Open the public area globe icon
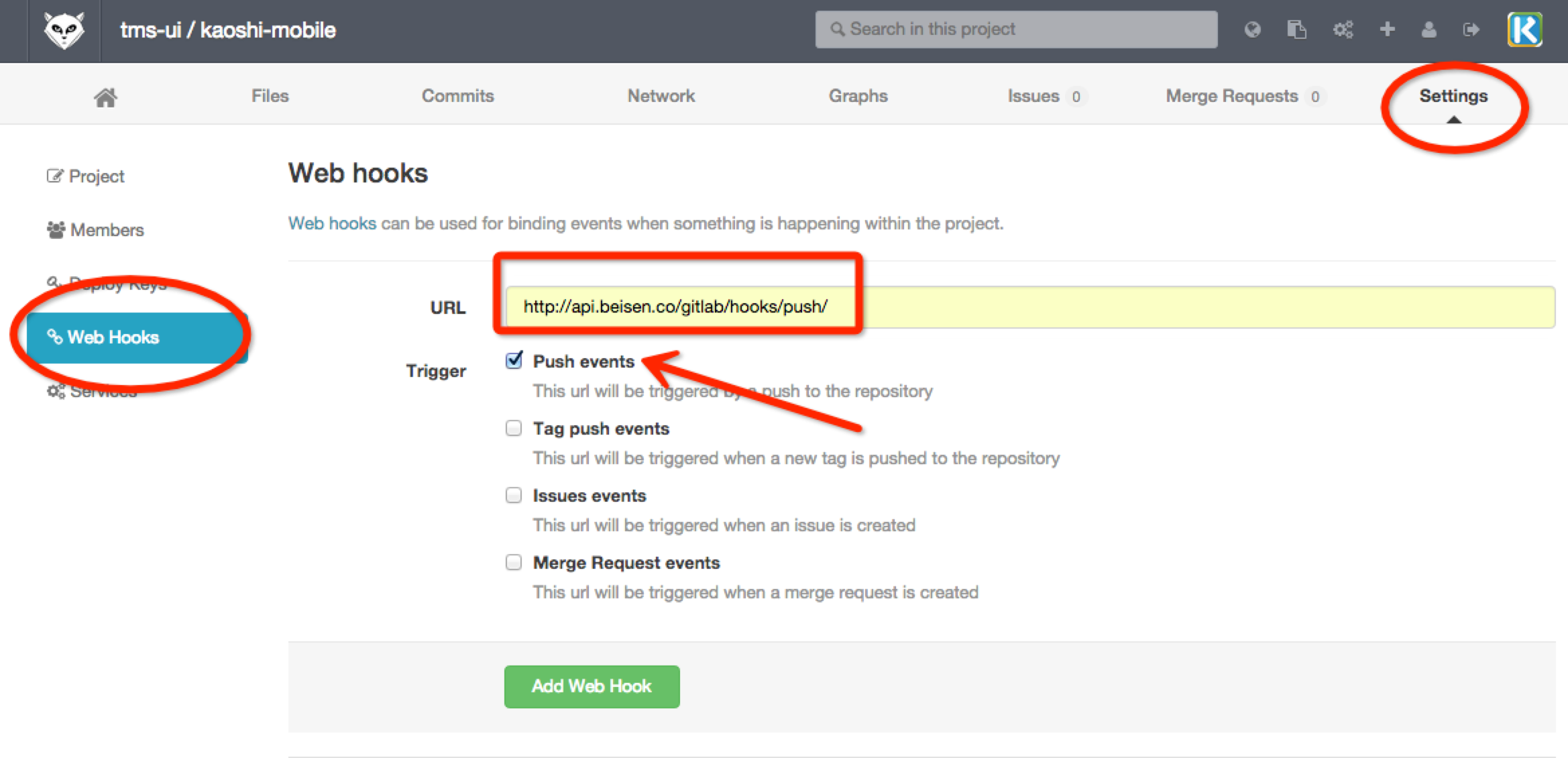This screenshot has height=758, width=1568. coord(1252,30)
